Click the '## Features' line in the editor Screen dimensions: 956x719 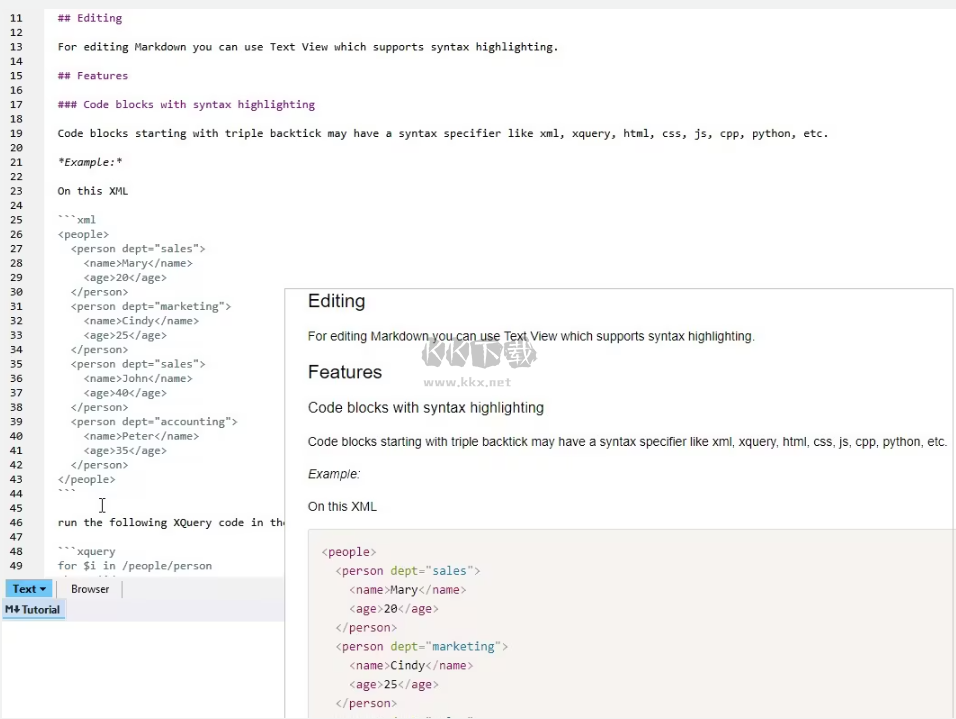coord(93,76)
